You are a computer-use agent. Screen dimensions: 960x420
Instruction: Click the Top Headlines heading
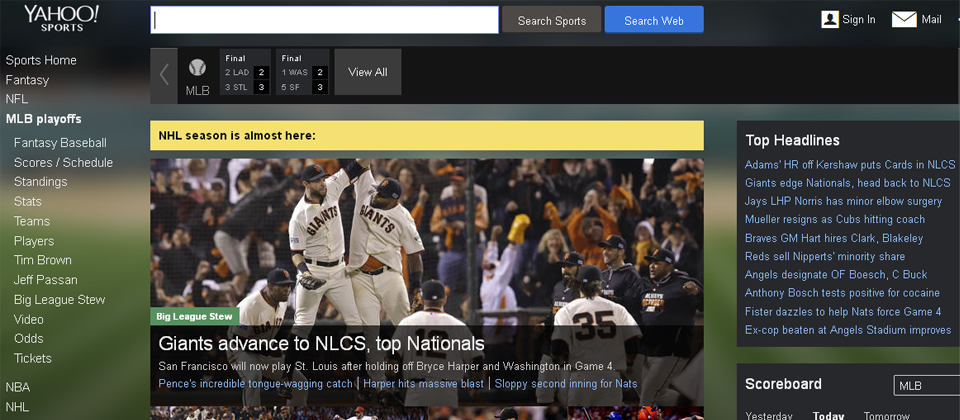click(792, 140)
